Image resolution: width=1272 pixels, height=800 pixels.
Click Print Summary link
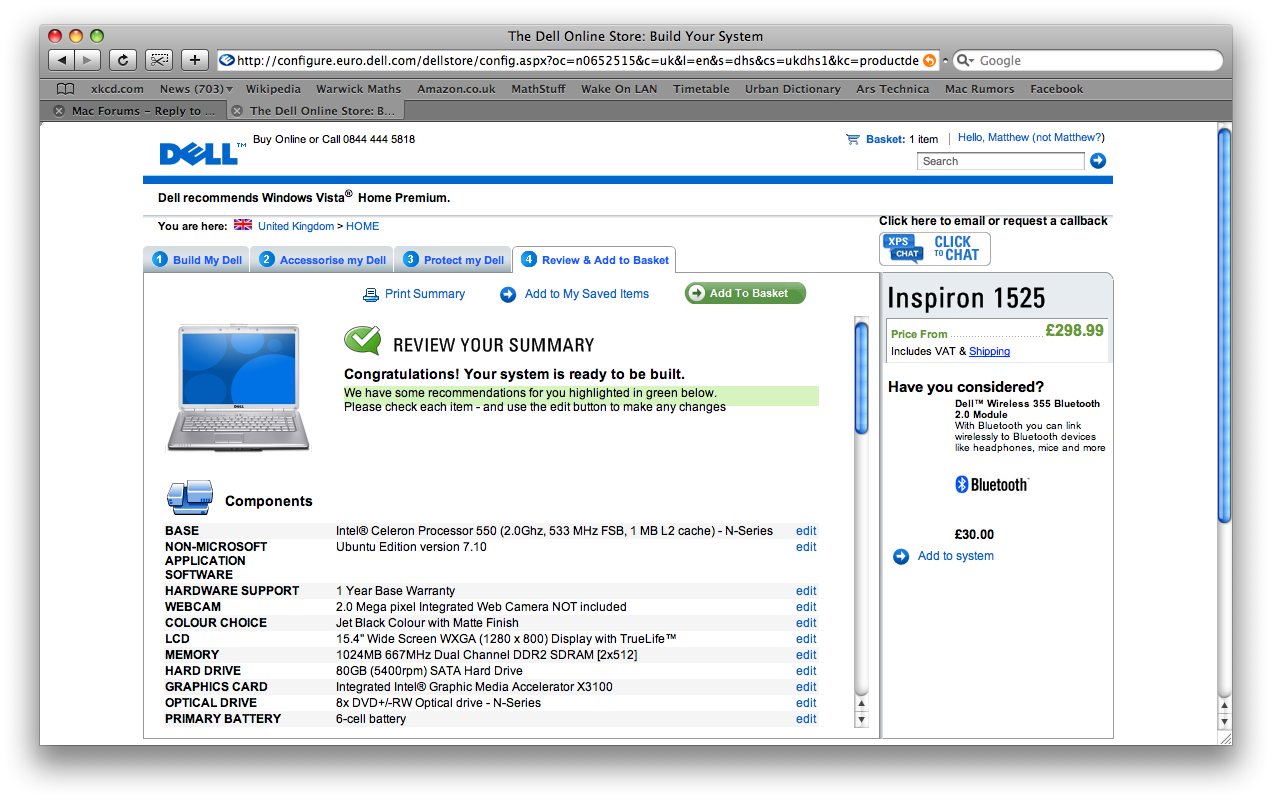(425, 294)
